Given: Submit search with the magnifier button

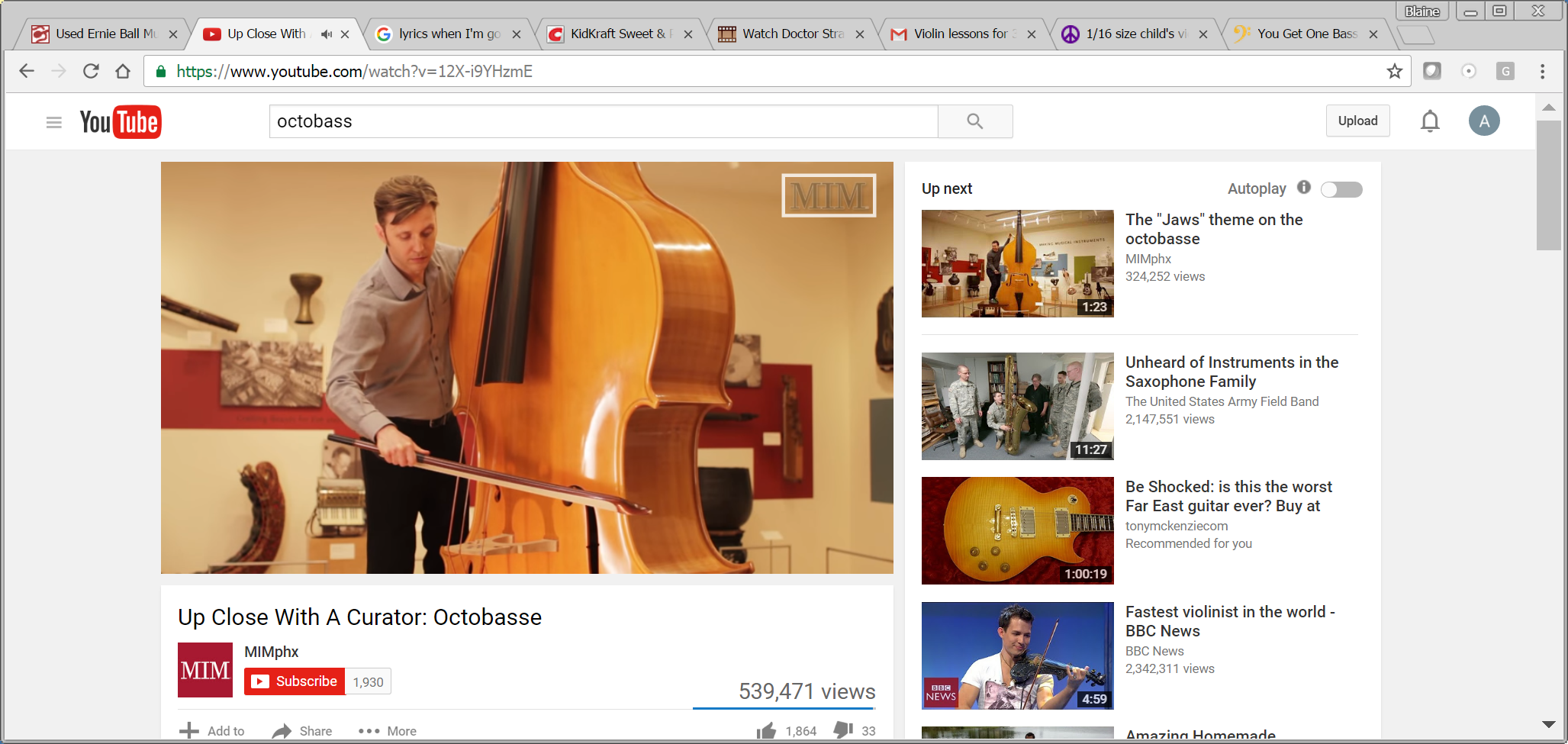Looking at the screenshot, I should click(975, 121).
